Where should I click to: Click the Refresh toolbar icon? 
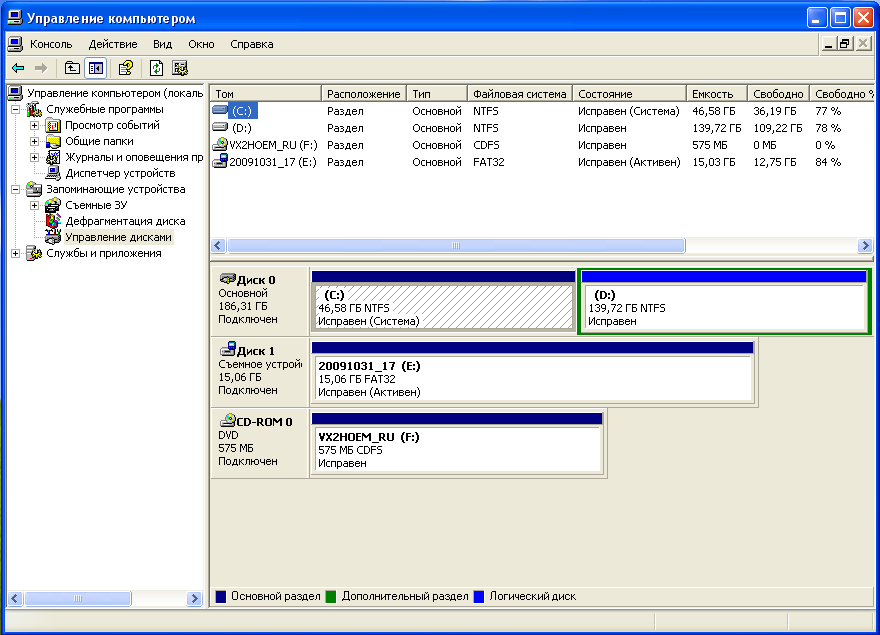pos(156,68)
